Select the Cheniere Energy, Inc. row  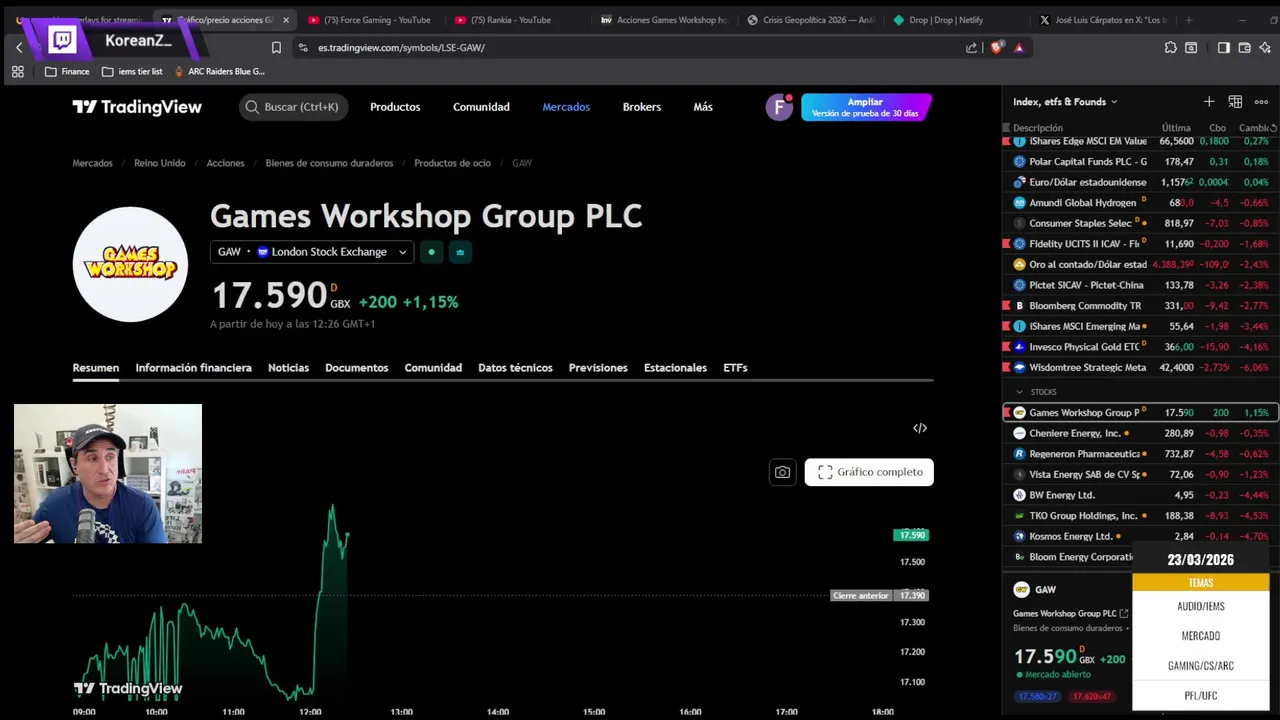1140,433
